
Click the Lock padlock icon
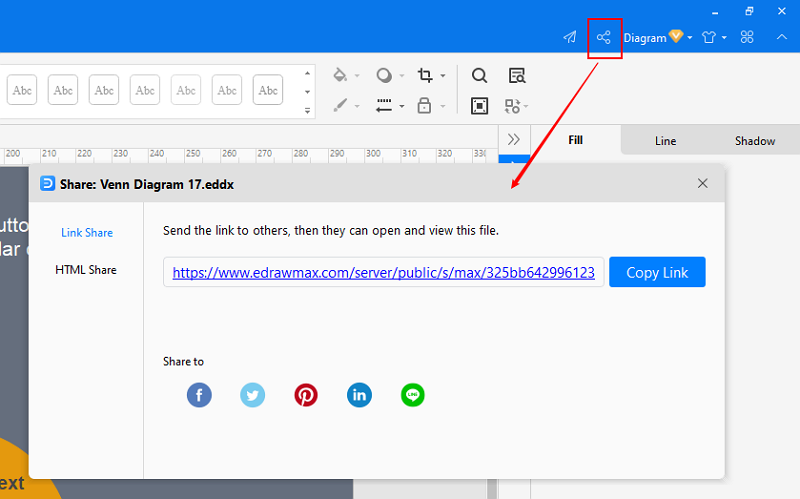coord(424,106)
